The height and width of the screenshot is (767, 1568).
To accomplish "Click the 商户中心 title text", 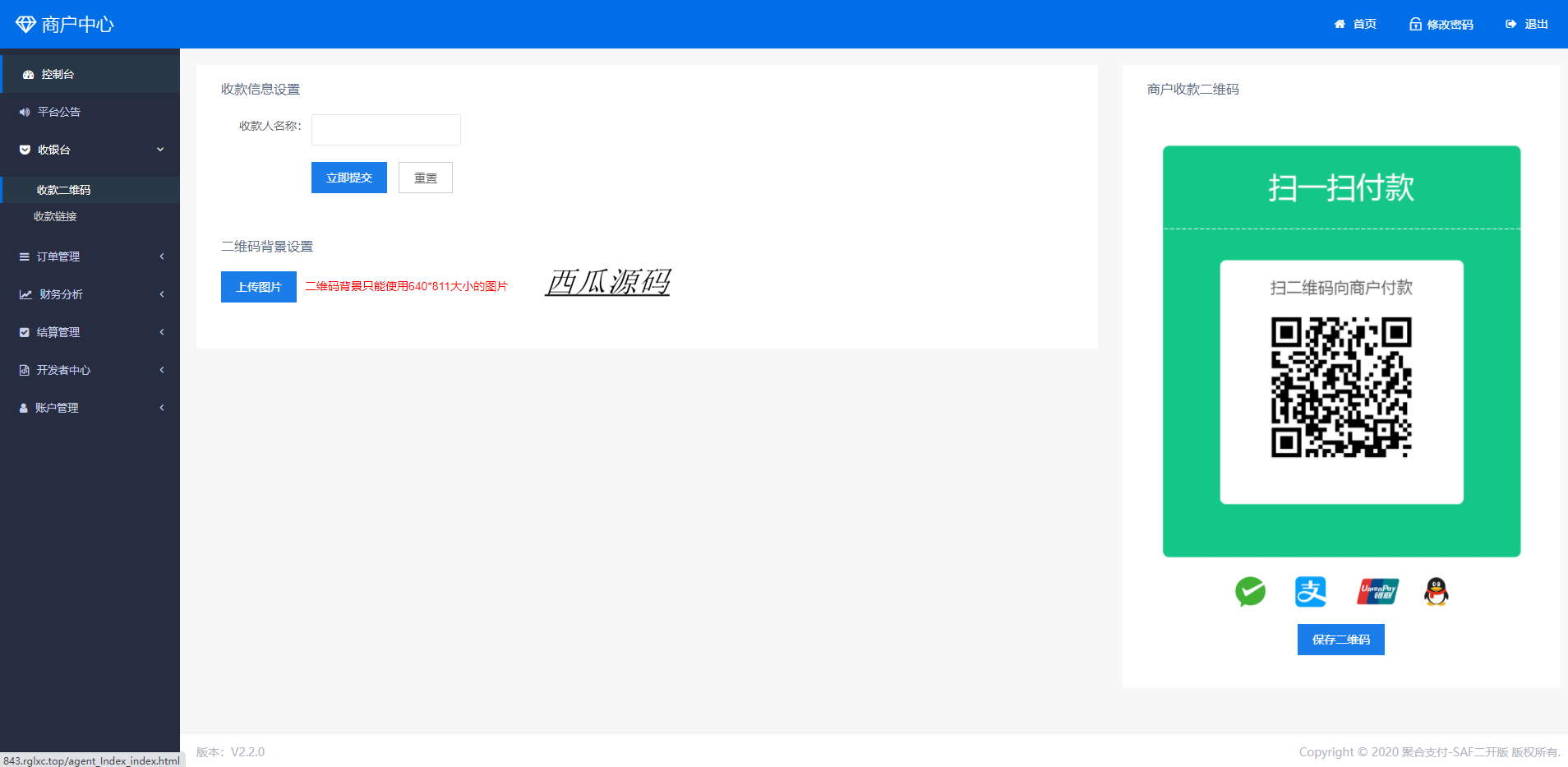I will coord(78,25).
